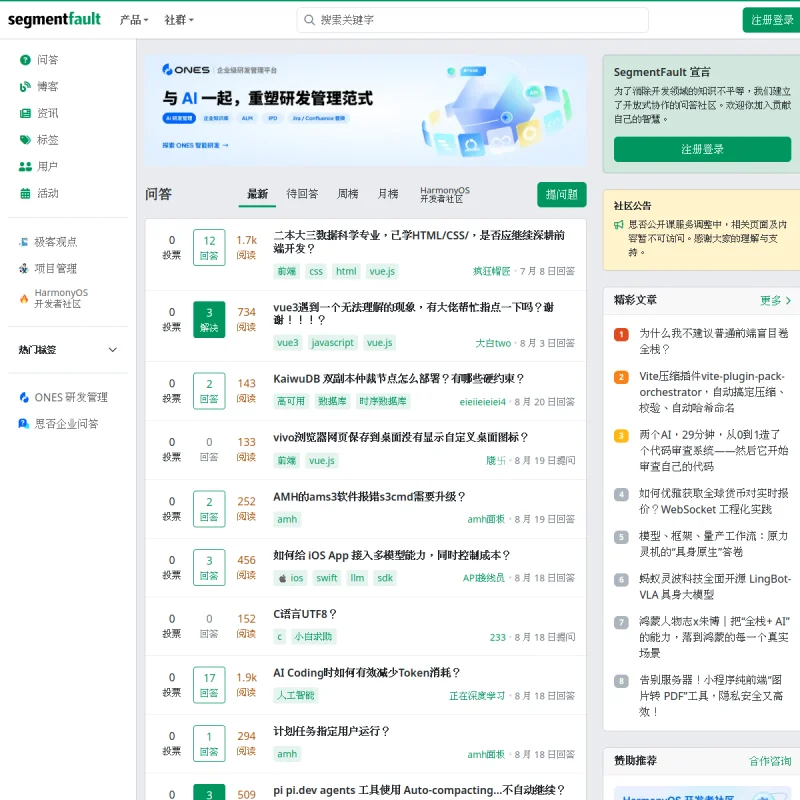800x800 pixels.
Task: Switch to the 月榜 tab
Action: pyautogui.click(x=388, y=194)
